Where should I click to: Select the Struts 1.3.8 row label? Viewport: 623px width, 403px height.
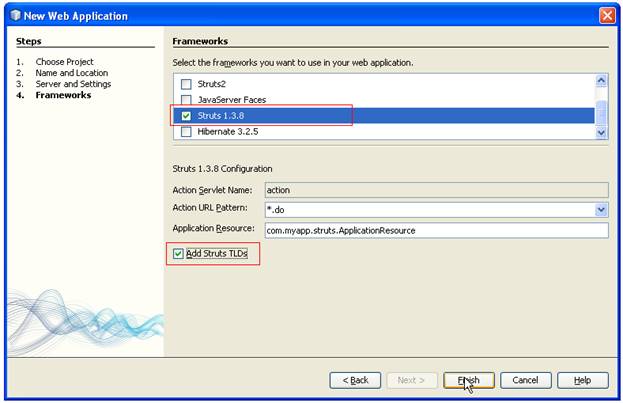click(221, 116)
